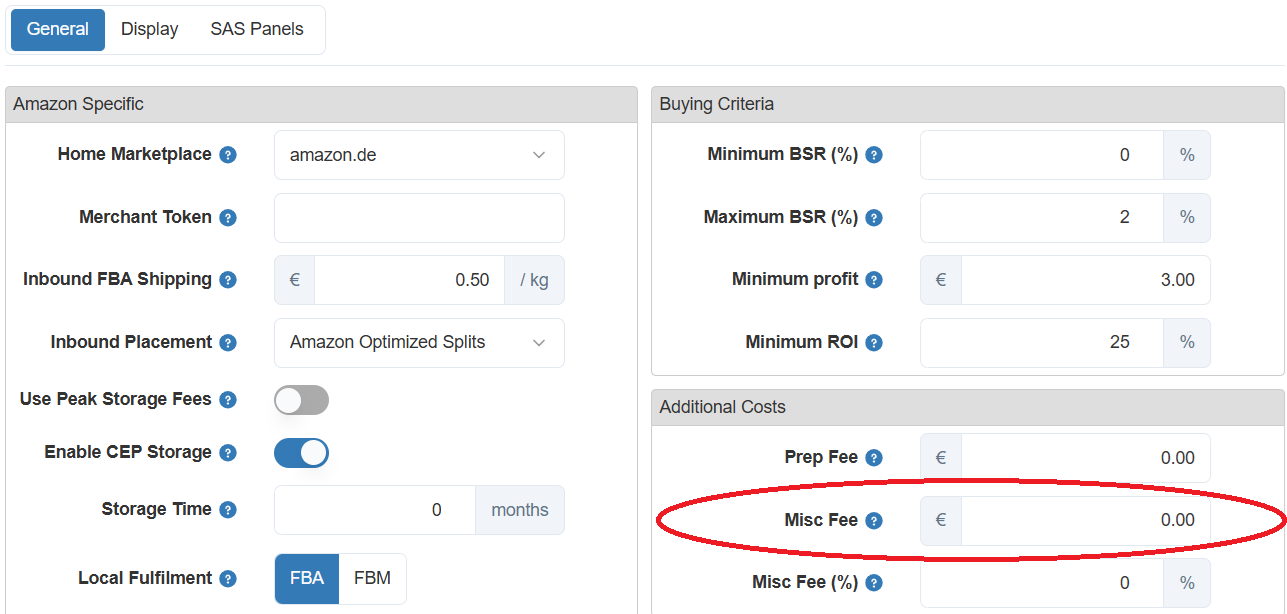
Task: Switch Local Fulfilment to FBM
Action: 372,578
